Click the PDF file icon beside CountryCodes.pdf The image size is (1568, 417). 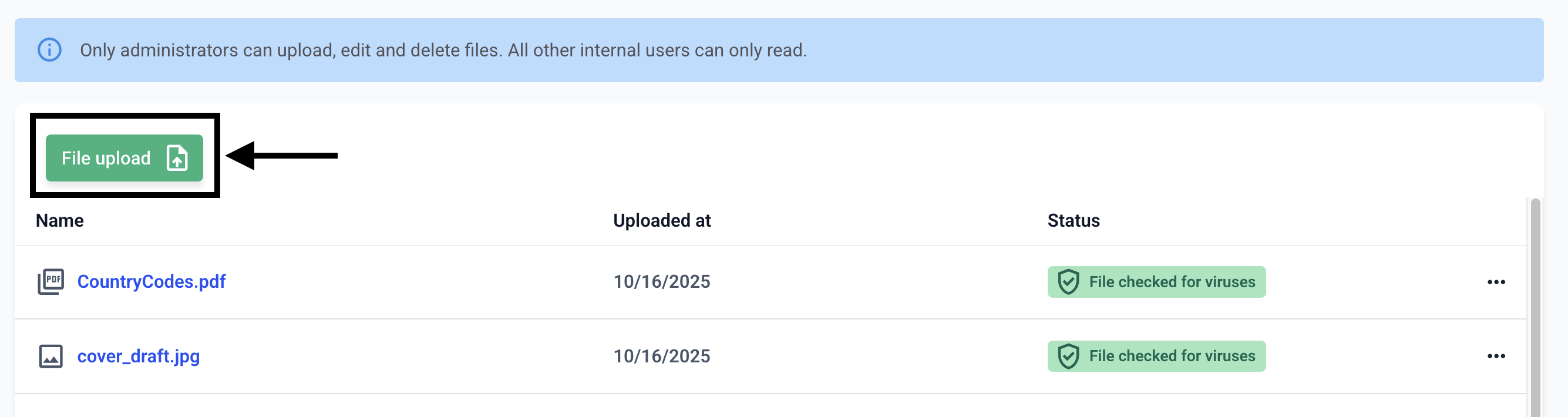point(51,282)
